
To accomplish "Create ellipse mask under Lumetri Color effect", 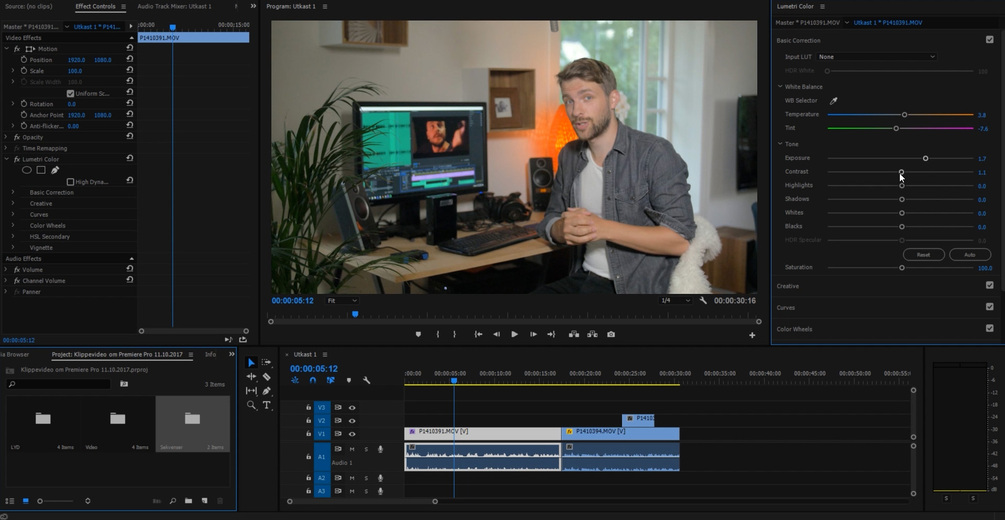I will (x=27, y=170).
